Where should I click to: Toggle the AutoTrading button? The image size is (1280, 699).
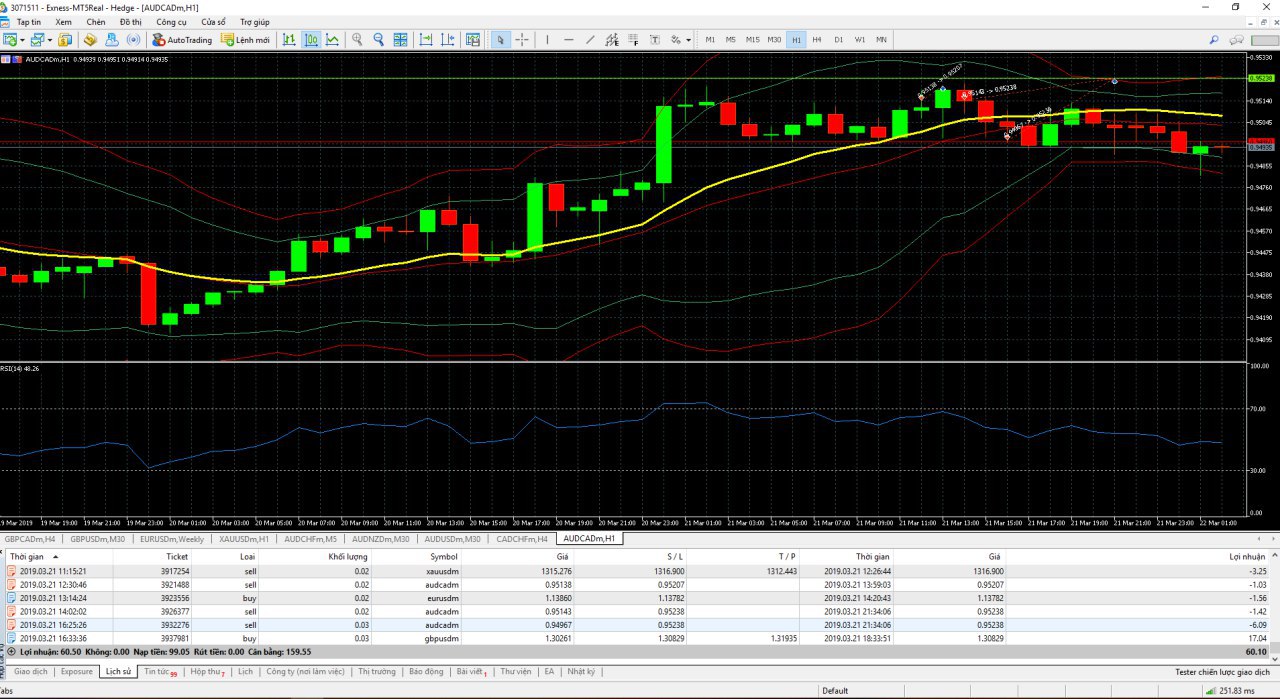pos(182,40)
